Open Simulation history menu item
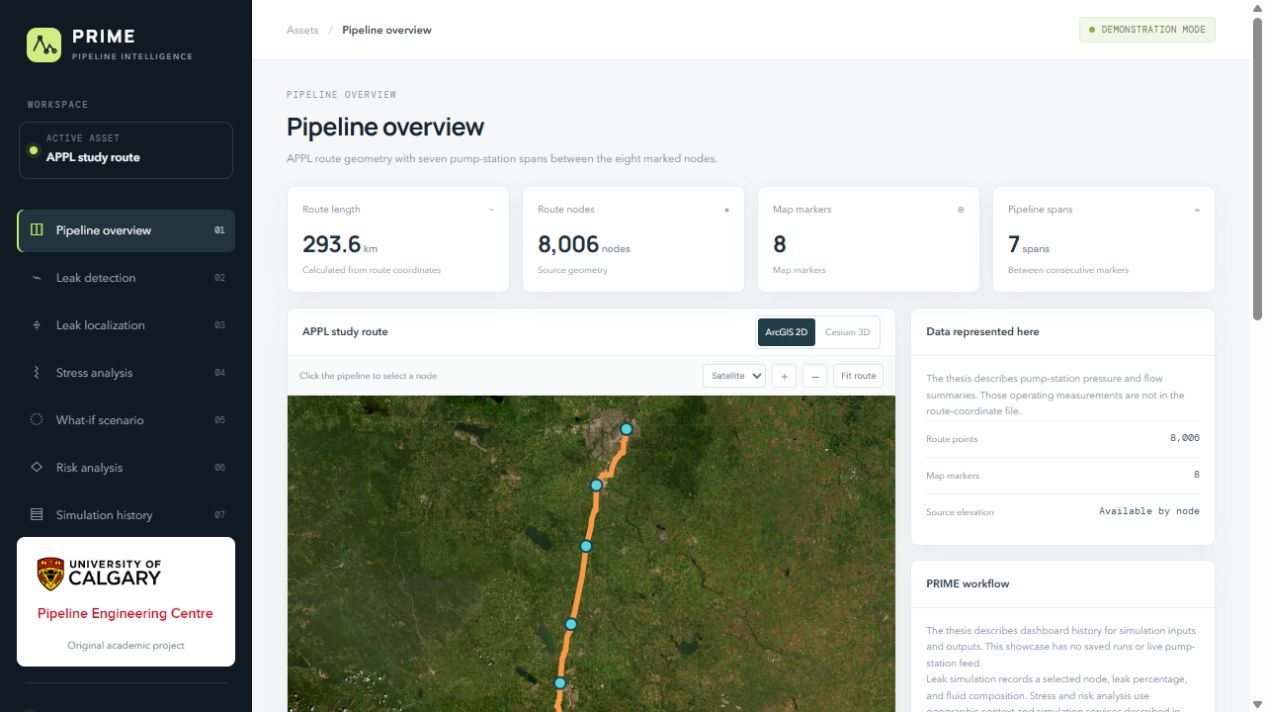Viewport: 1265px width, 712px height. [x=126, y=515]
